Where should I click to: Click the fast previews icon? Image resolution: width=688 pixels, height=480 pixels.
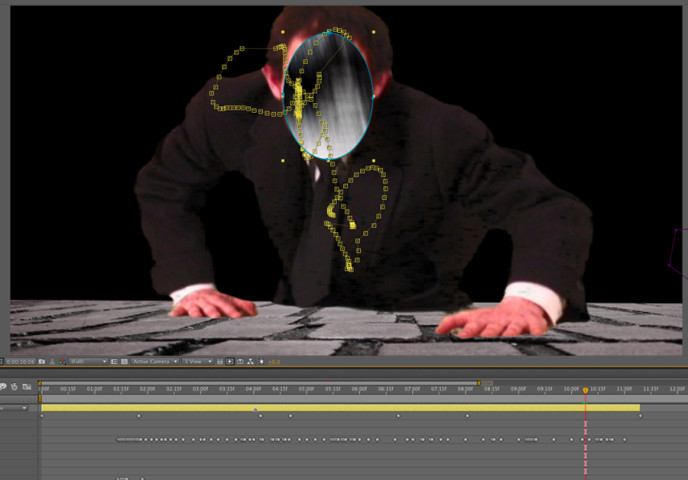[x=229, y=361]
